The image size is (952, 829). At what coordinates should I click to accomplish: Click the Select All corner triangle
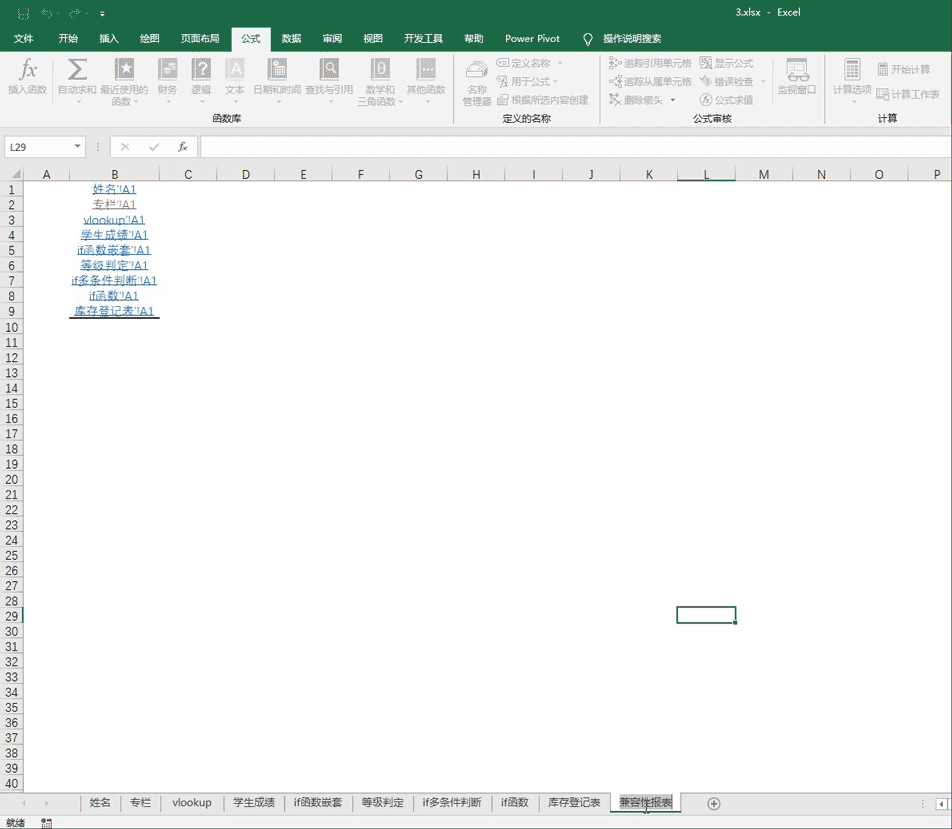point(14,174)
